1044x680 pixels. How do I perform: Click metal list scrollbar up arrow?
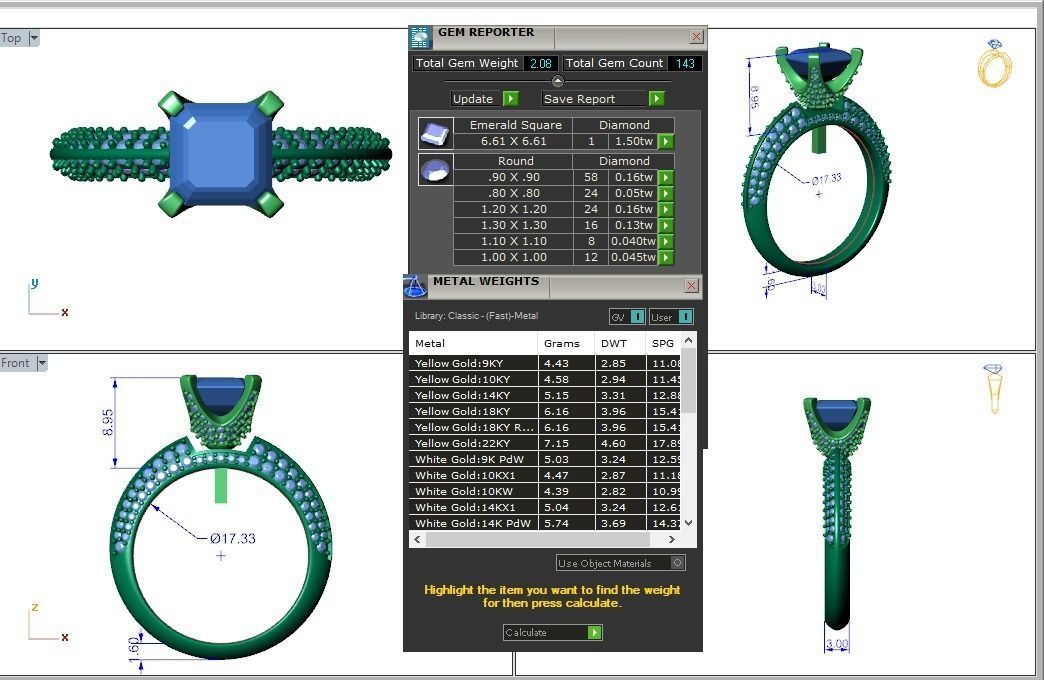point(689,340)
